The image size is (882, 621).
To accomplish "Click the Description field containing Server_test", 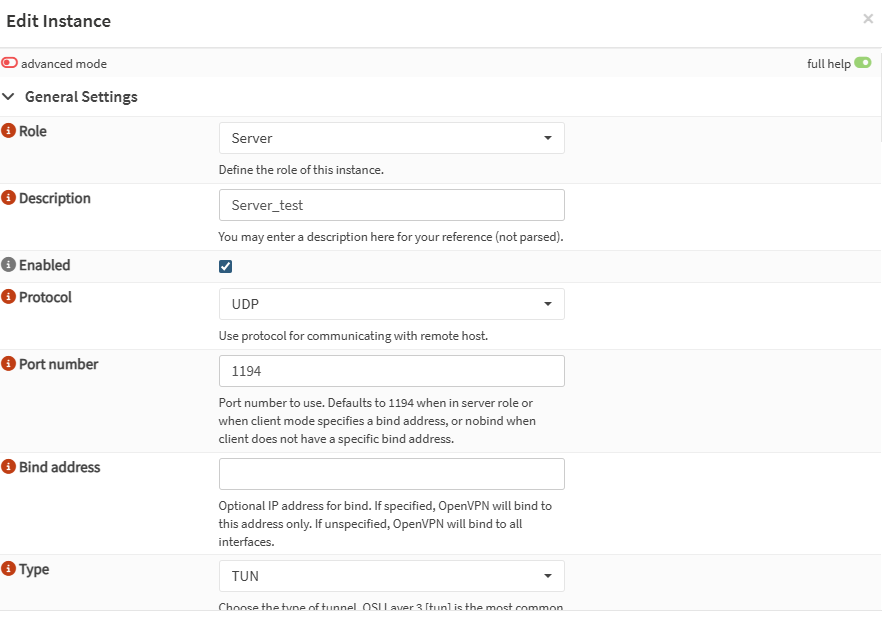I will [x=391, y=205].
